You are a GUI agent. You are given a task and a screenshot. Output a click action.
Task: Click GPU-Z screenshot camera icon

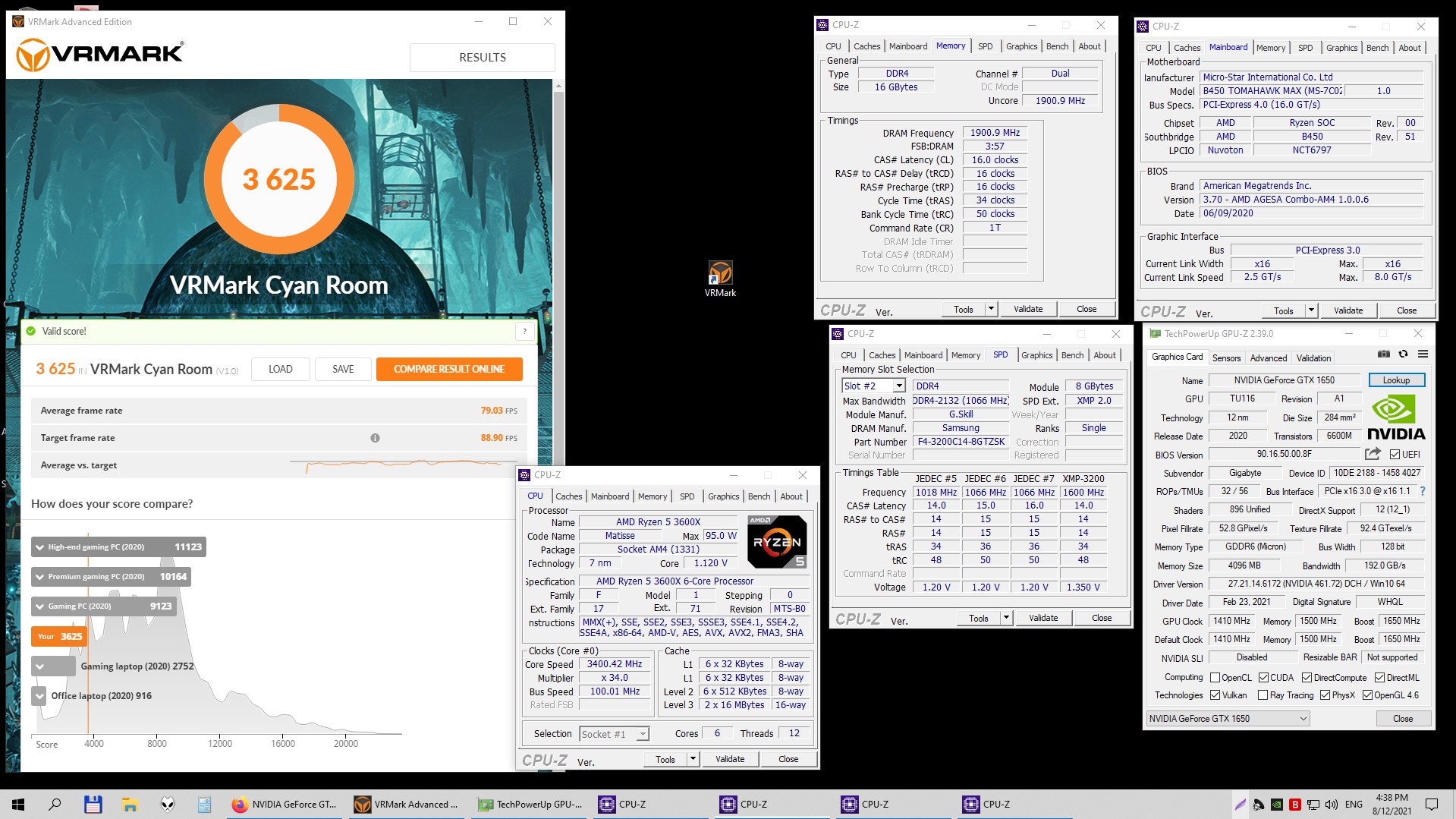point(1384,354)
